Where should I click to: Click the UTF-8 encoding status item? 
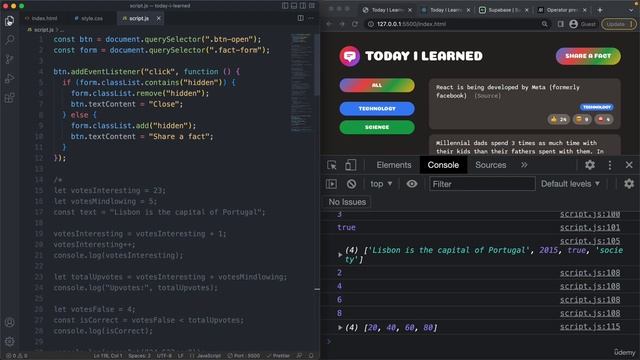pos(164,356)
